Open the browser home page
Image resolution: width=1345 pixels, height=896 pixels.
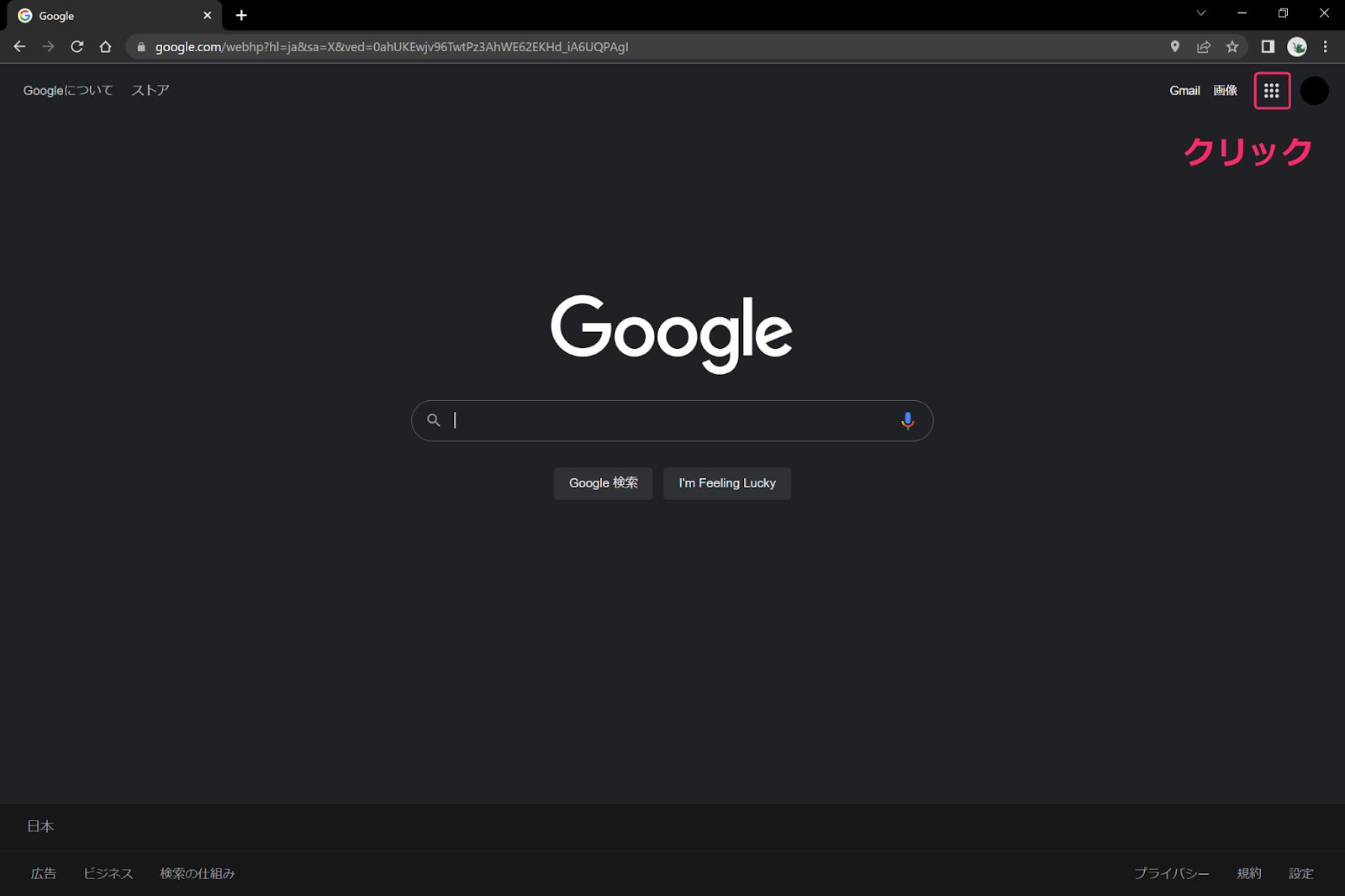pyautogui.click(x=105, y=47)
